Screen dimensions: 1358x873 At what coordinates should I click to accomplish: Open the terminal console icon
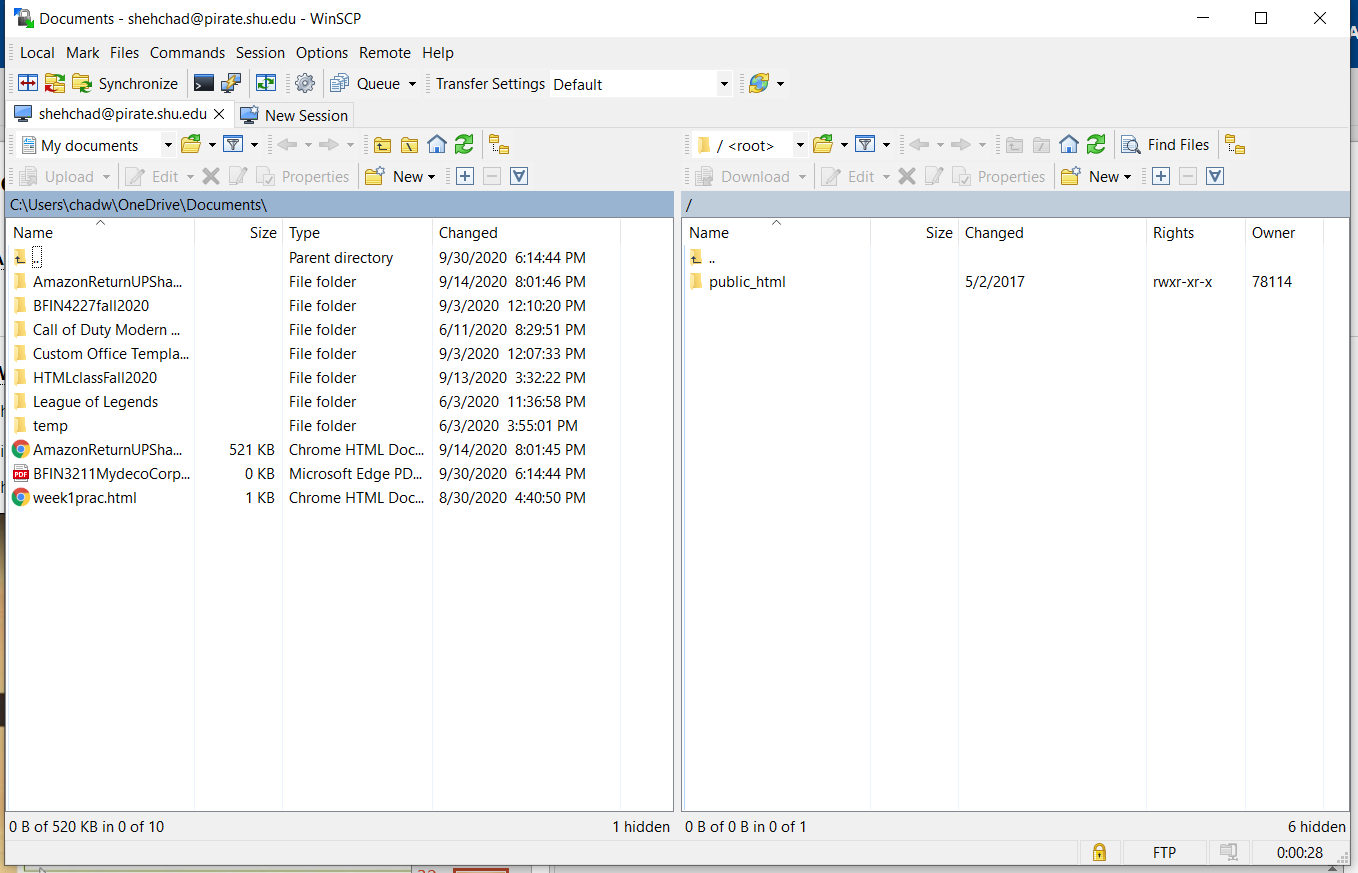(x=204, y=84)
